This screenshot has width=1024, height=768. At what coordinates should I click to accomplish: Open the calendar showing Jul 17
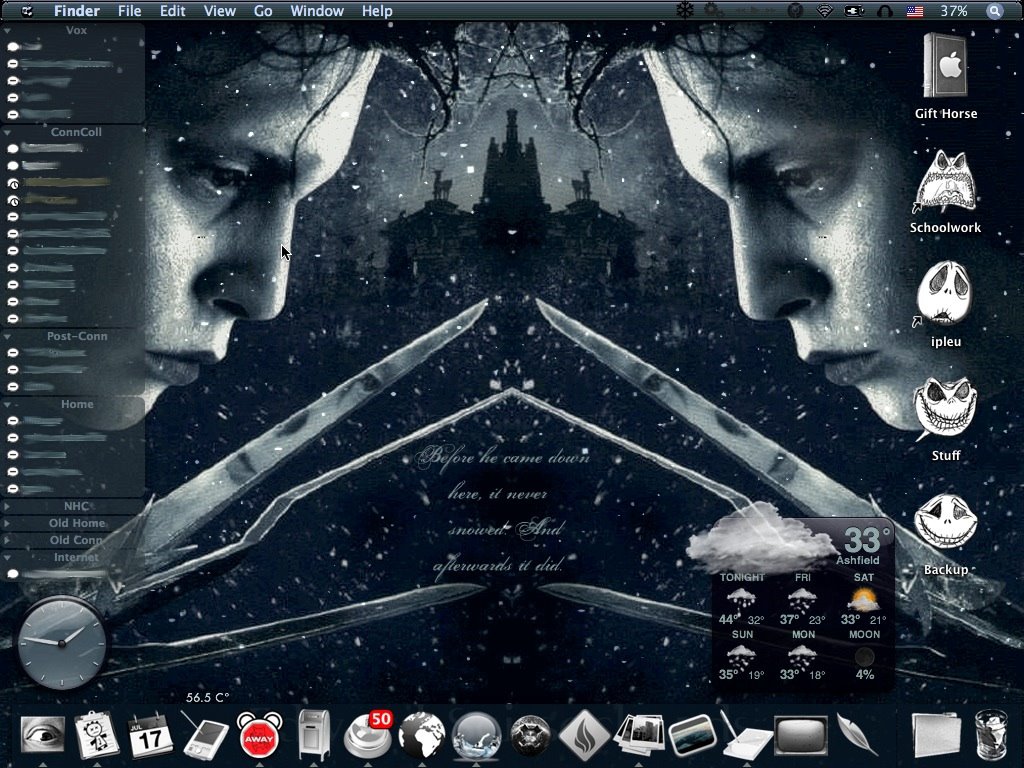coord(151,735)
